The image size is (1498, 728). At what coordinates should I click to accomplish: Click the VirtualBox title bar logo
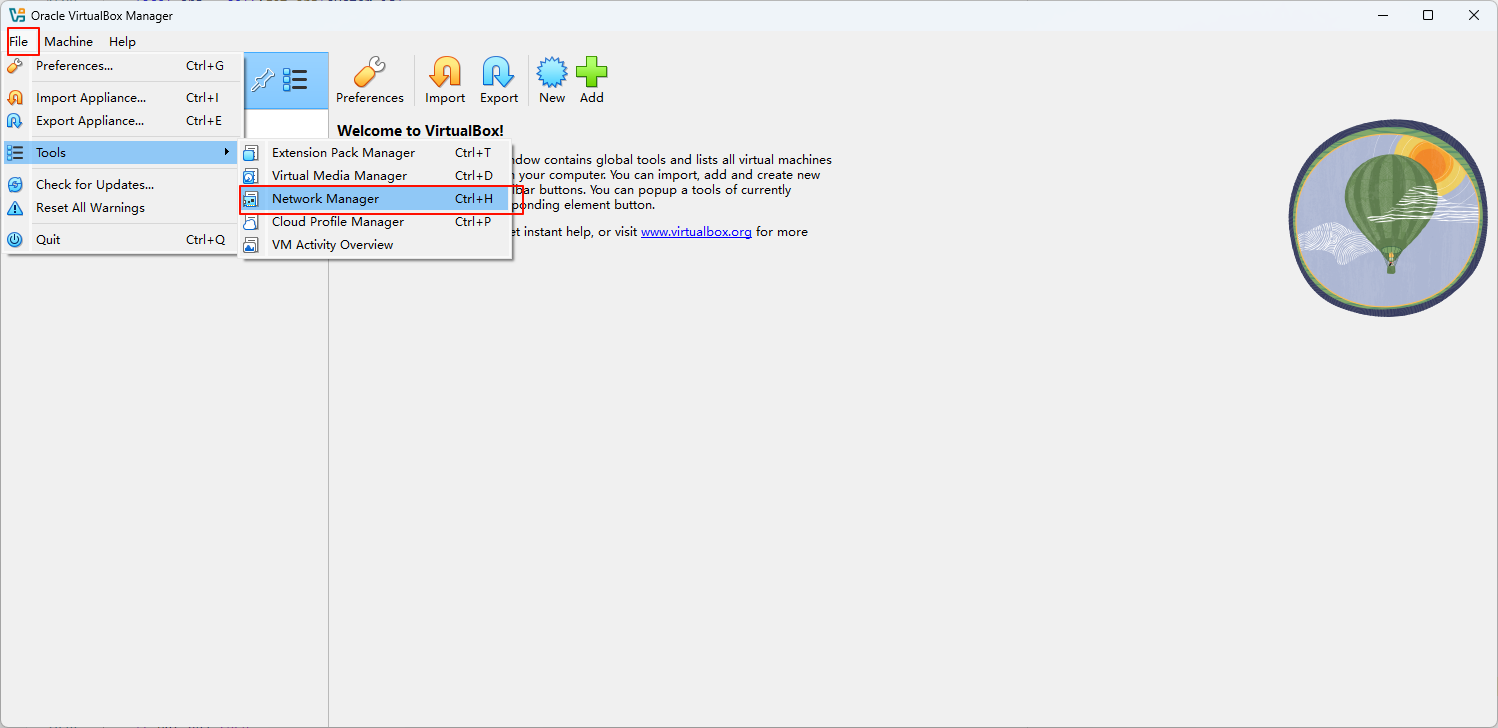[x=17, y=15]
